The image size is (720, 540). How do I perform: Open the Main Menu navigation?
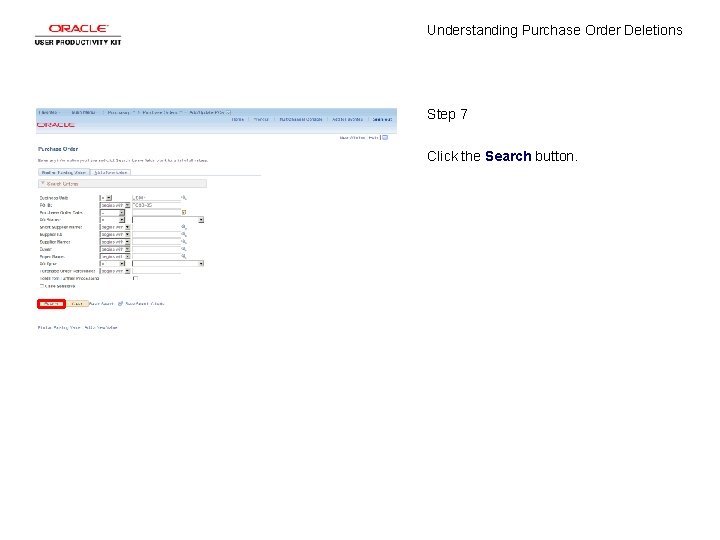pyautogui.click(x=84, y=112)
